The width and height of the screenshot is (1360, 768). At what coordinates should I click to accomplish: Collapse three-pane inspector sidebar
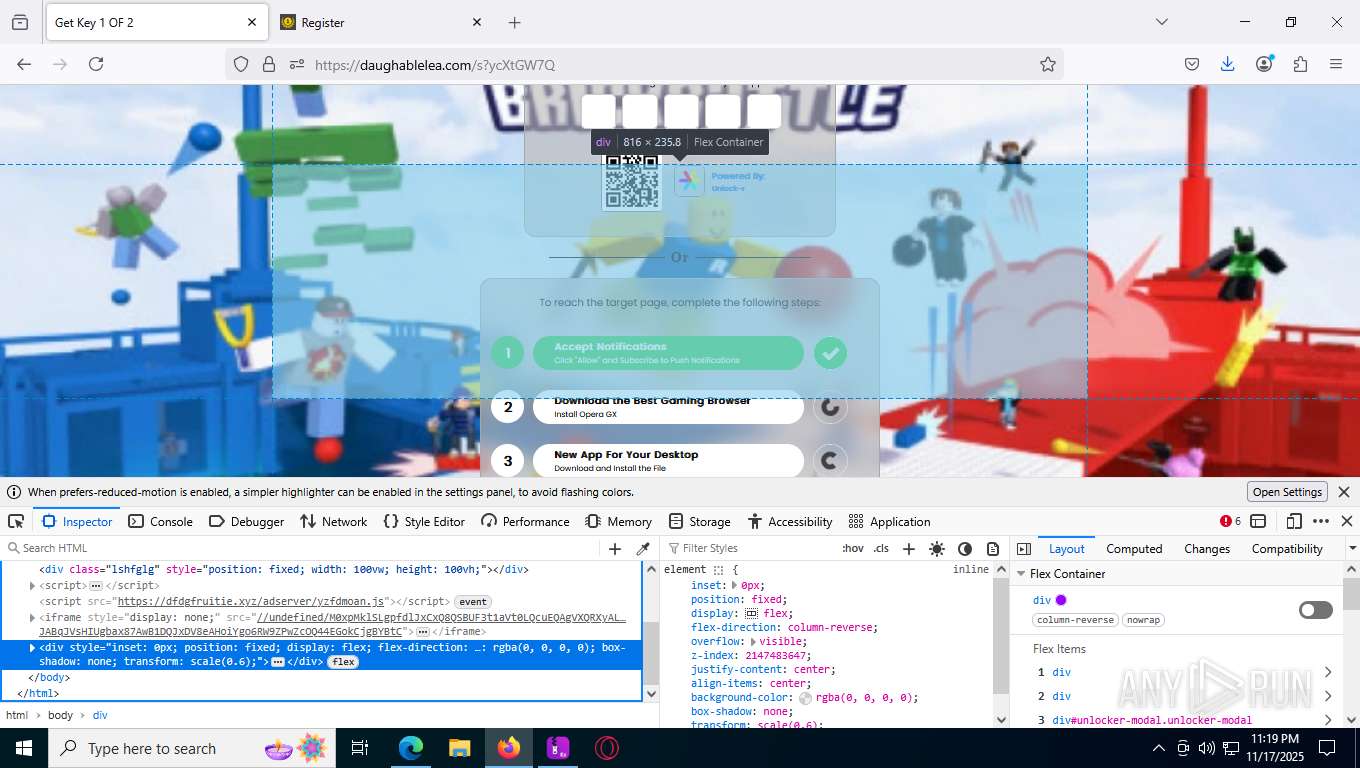pyautogui.click(x=1024, y=548)
